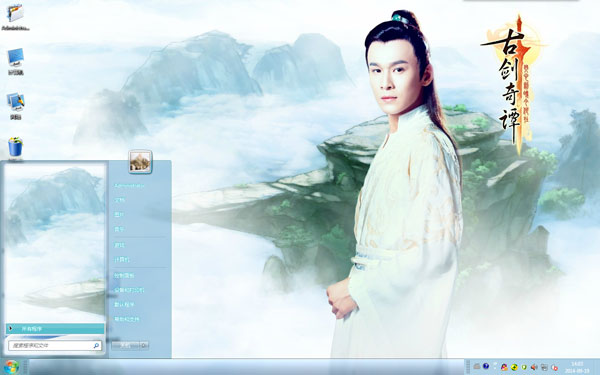Viewport: 600px width, 375px height.
Task: Expand All Programs (所有程序) list
Action: (x=55, y=329)
